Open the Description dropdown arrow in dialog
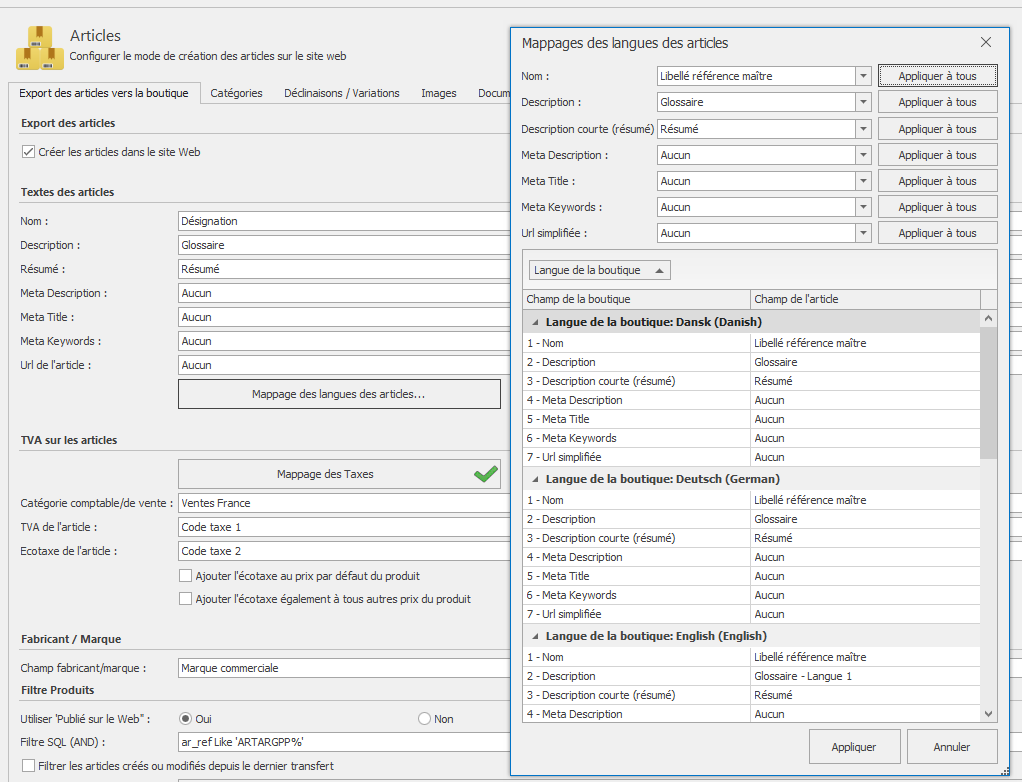Screen dimensions: 1022x782 pyautogui.click(x=863, y=102)
